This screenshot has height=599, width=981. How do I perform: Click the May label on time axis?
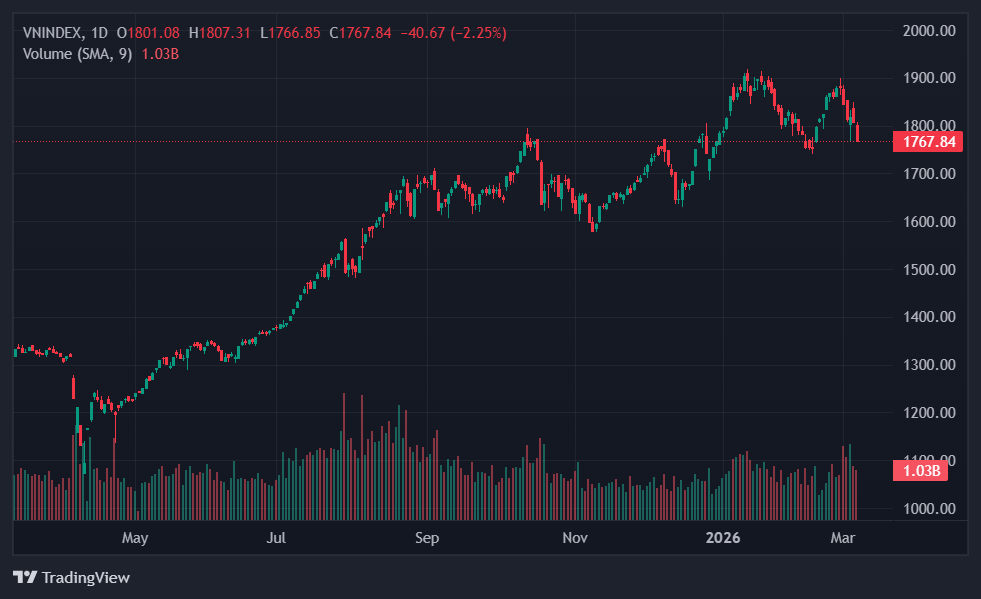click(x=134, y=538)
